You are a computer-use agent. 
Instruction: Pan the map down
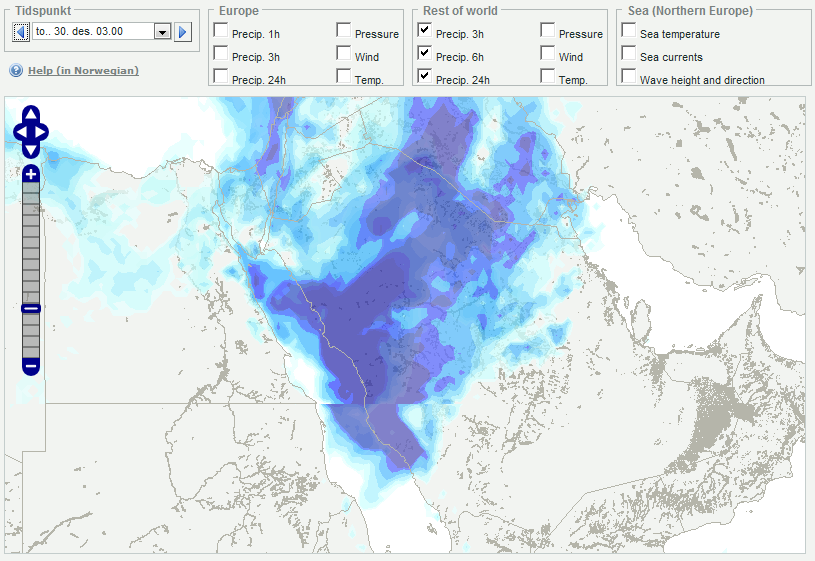31,150
